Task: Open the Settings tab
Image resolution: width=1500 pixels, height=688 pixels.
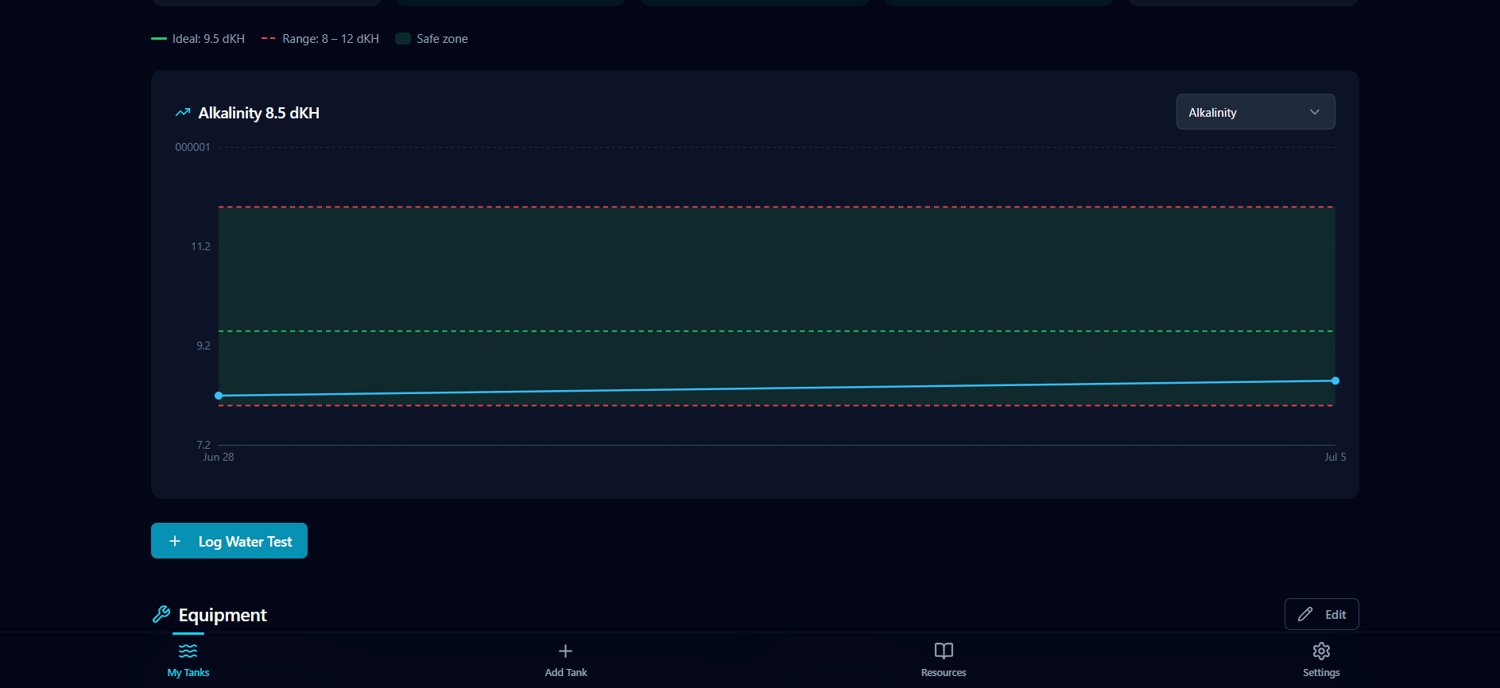Action: tap(1321, 660)
